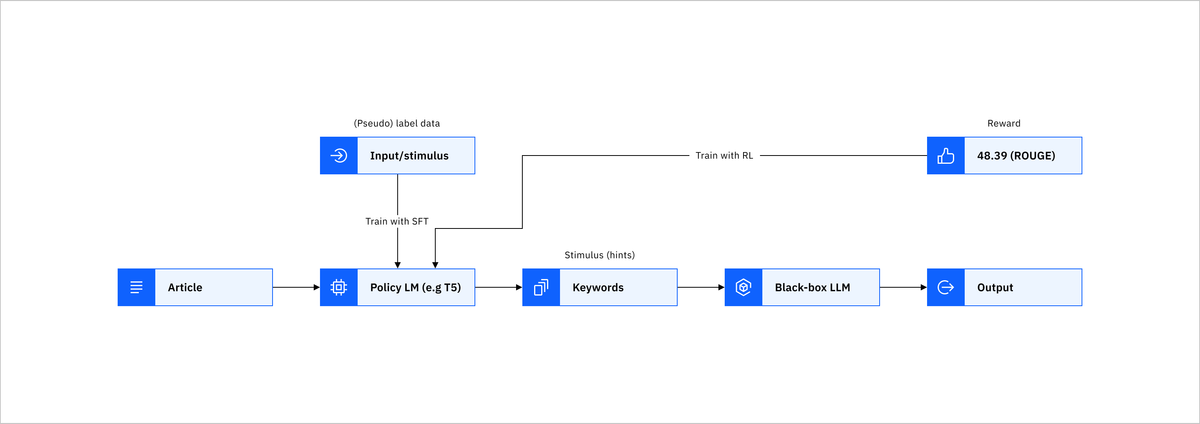The width and height of the screenshot is (1200, 424).
Task: Click the exit arrow icon on Output node
Action: [945, 287]
